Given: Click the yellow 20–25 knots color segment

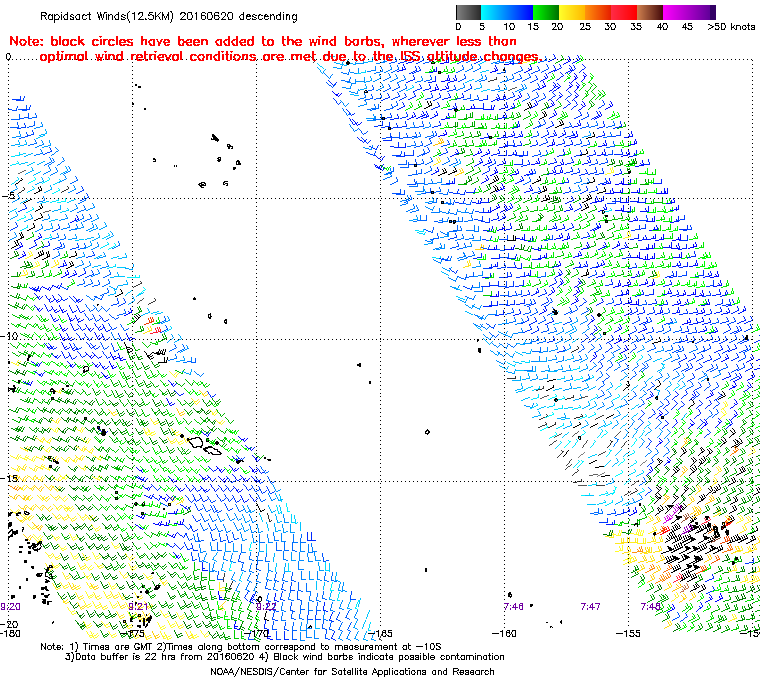Looking at the screenshot, I should 572,12.
